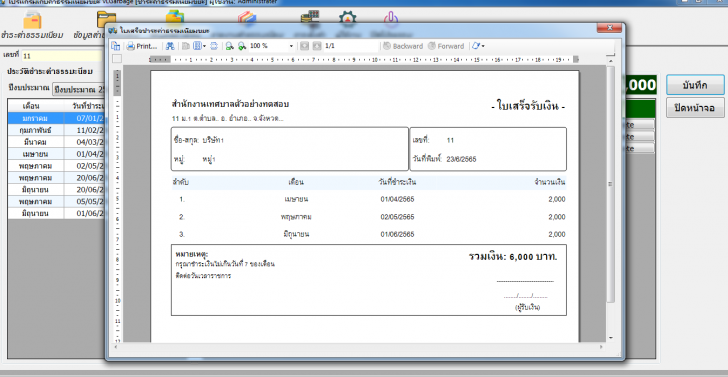728x377 pixels.
Task: Open the ปีงบประมาณ fiscal year dropdown
Action: pos(79,89)
